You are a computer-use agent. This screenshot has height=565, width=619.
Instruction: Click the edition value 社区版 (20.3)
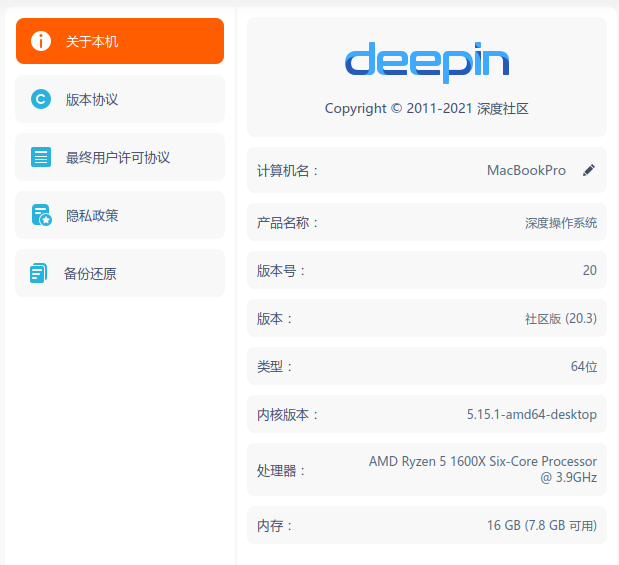[x=561, y=319]
